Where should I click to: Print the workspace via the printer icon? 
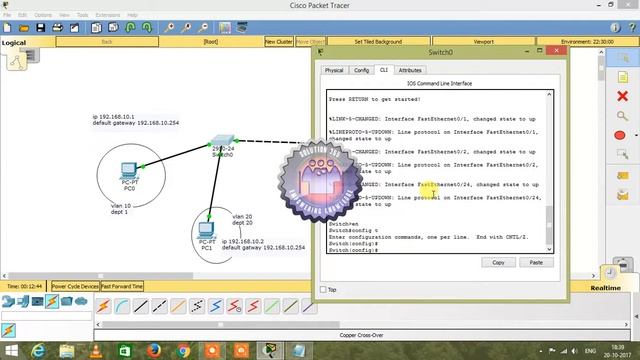tap(58, 28)
